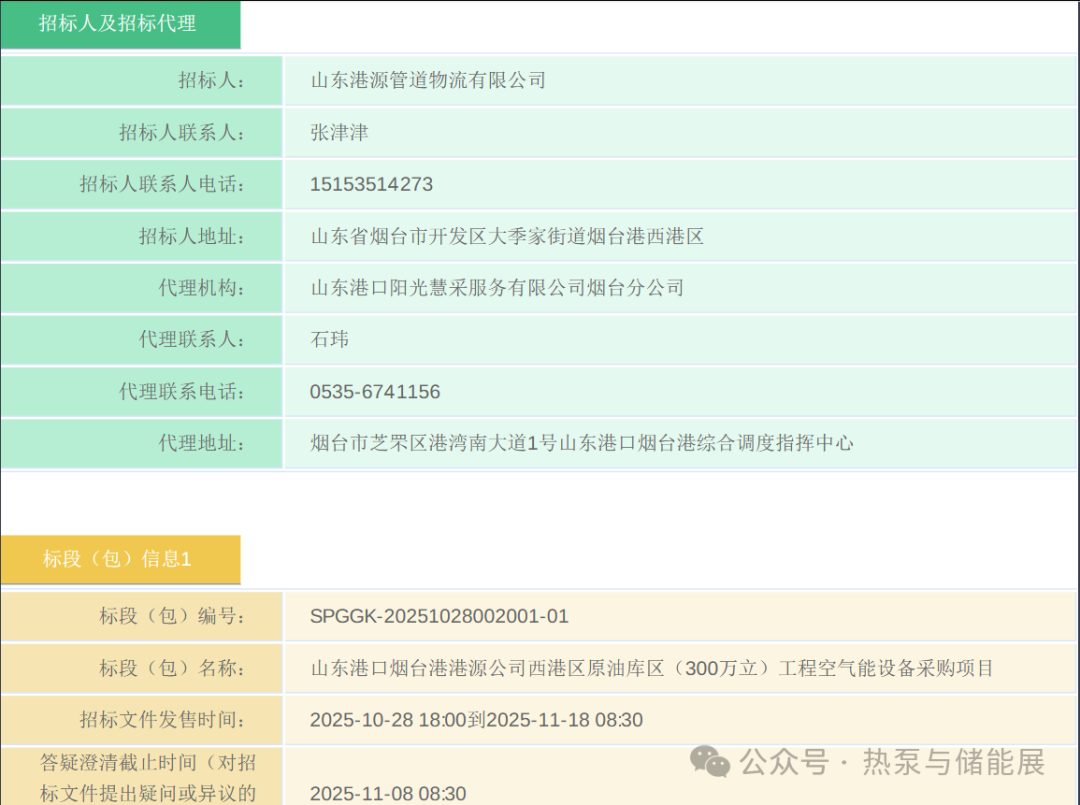Click deadline value 2025-11-08 08:30
Viewport: 1080px width, 805px height.
coord(388,793)
